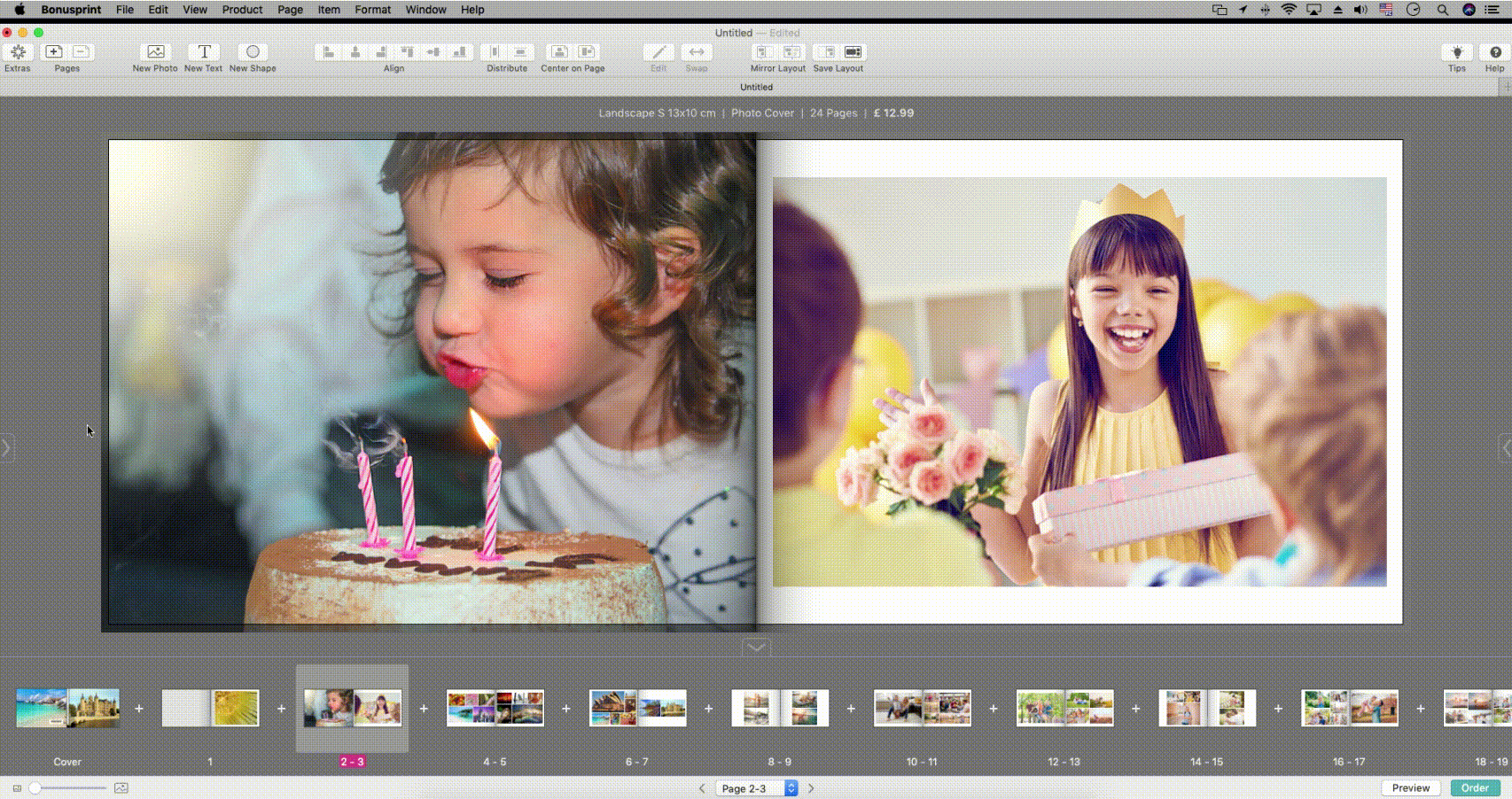Click the Order button

point(1475,787)
